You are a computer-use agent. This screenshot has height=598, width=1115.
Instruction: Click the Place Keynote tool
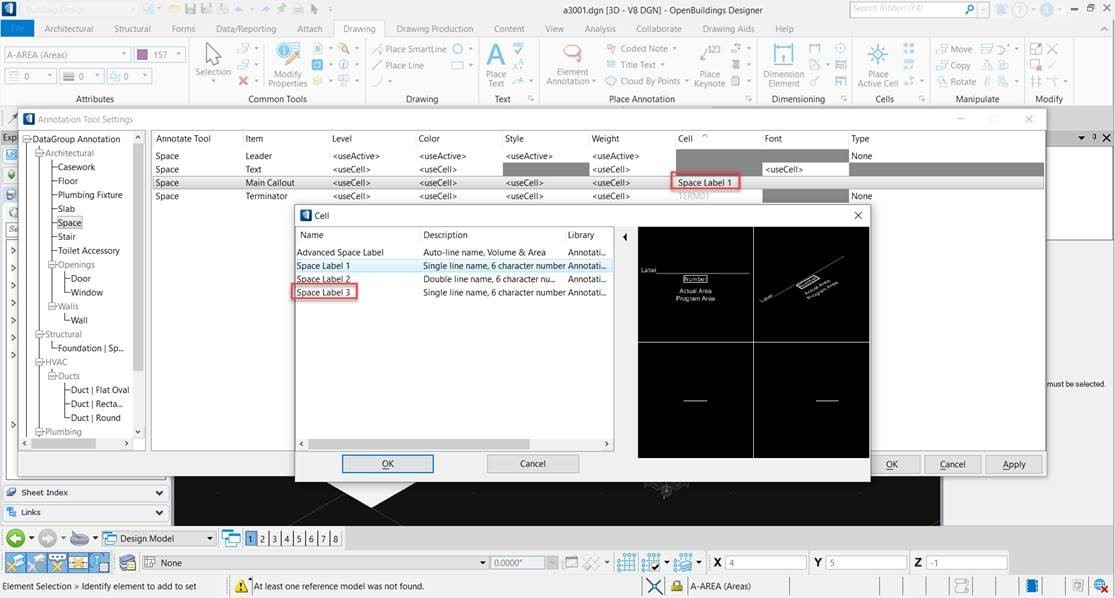[x=710, y=65]
